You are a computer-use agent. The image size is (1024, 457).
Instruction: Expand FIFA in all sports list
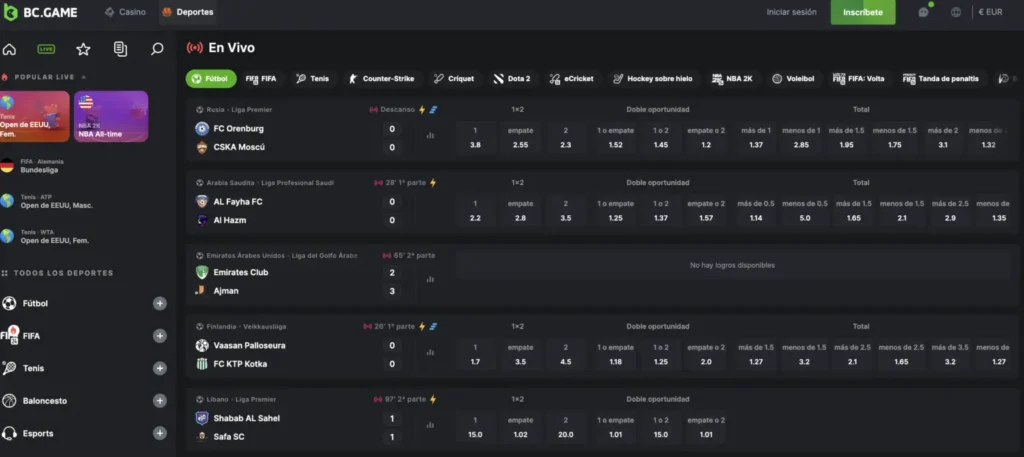pyautogui.click(x=160, y=336)
